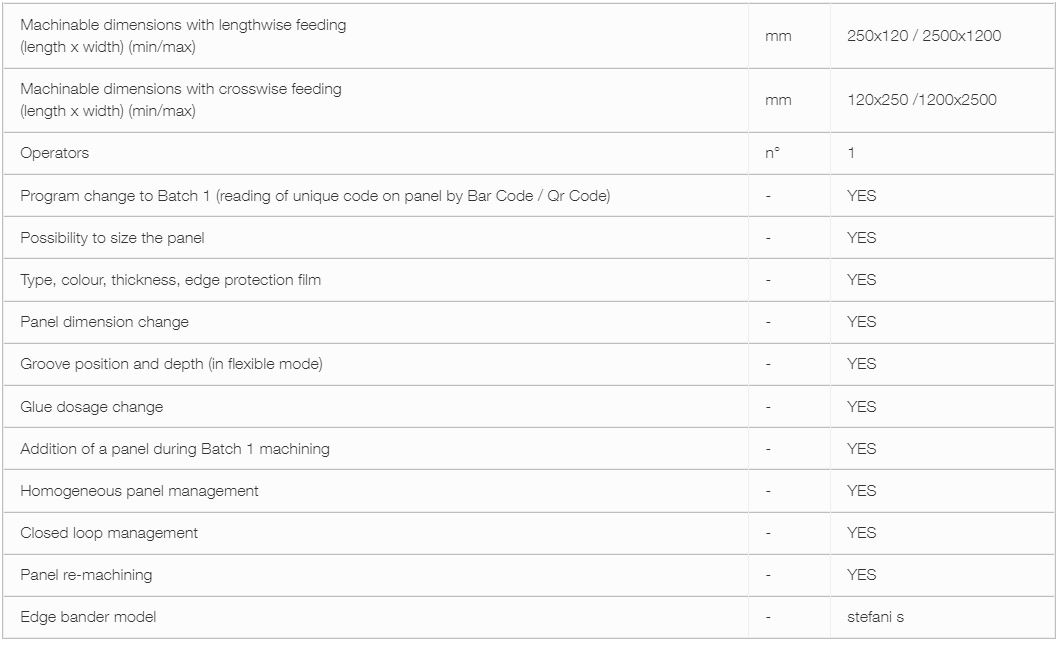Click the Panel re-machining row text
This screenshot has width=1061, height=645.
[86, 575]
